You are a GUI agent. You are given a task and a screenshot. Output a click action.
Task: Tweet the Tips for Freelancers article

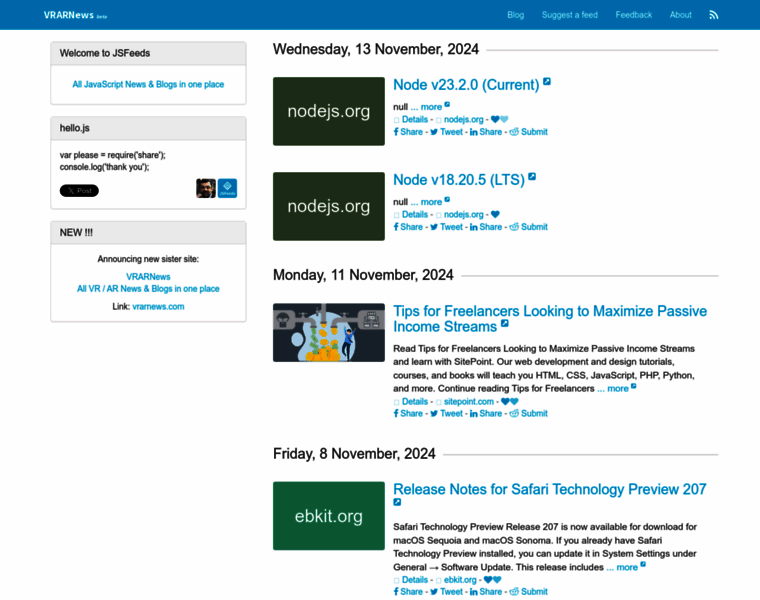point(446,413)
